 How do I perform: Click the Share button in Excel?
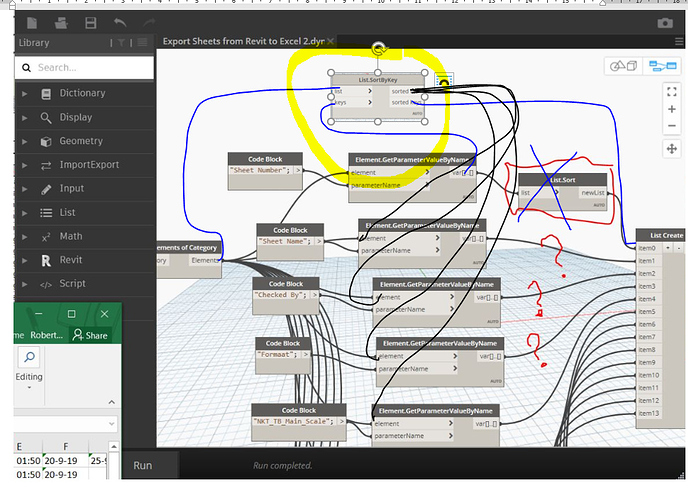click(x=90, y=335)
